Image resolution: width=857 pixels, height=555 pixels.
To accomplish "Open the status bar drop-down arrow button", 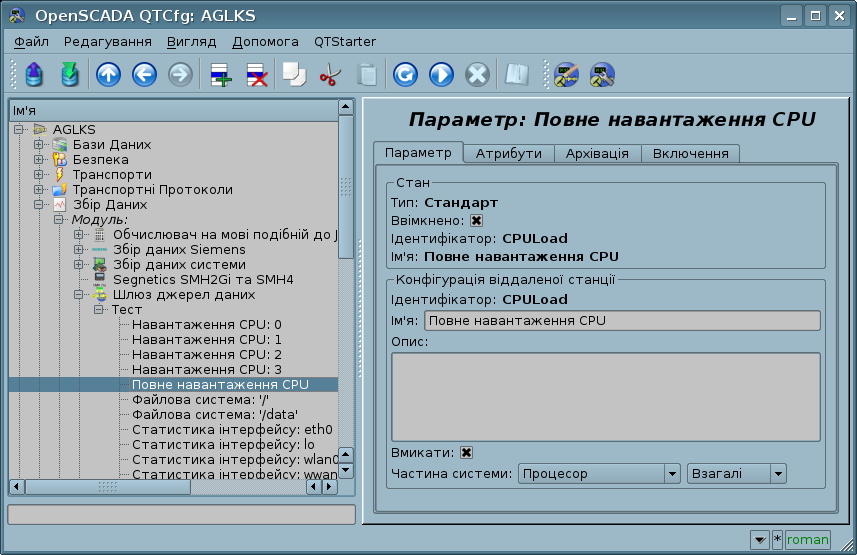I will click(760, 540).
